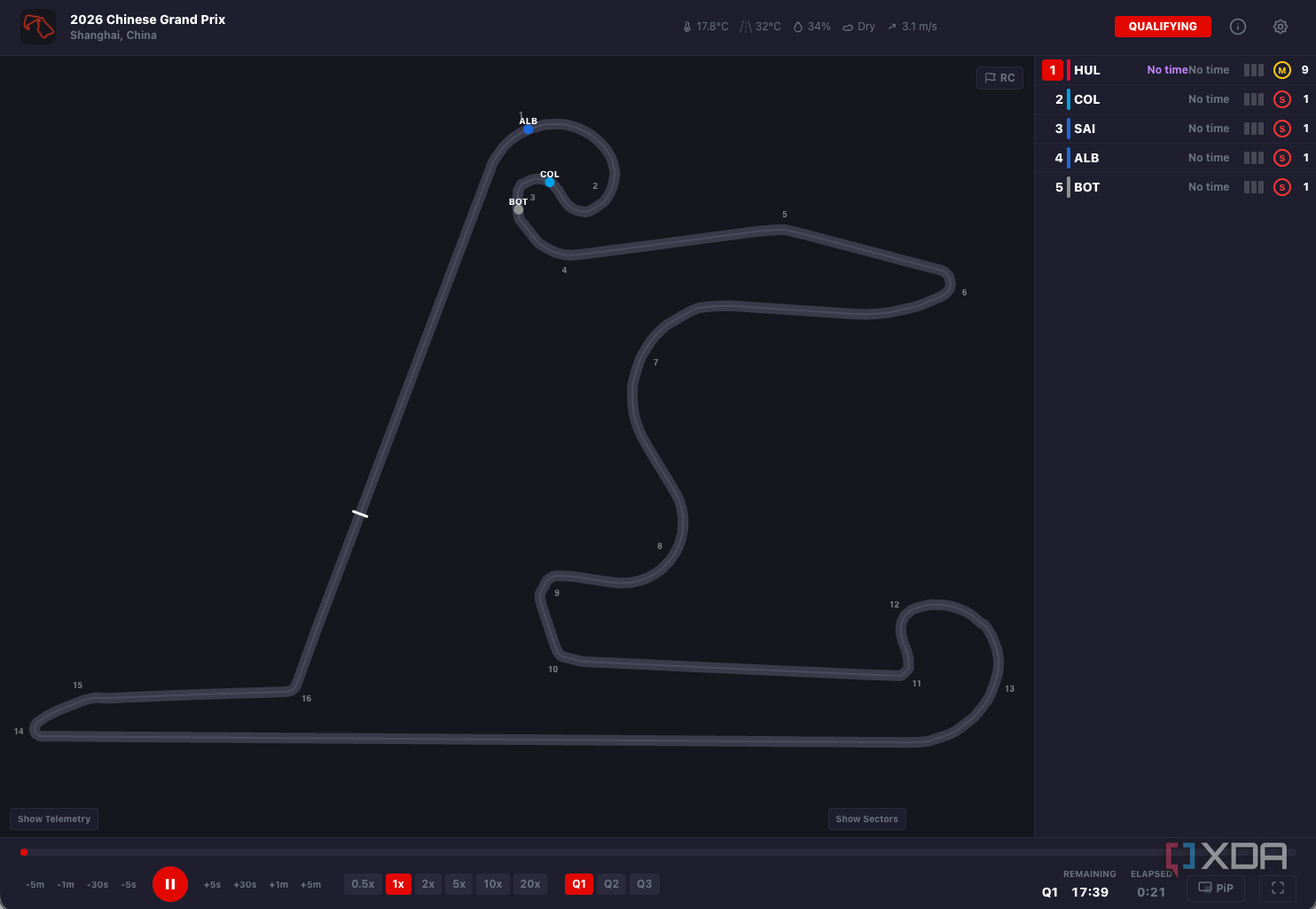Click the elapsed time 0:21 readout
This screenshot has width=1316, height=909.
coord(1151,892)
